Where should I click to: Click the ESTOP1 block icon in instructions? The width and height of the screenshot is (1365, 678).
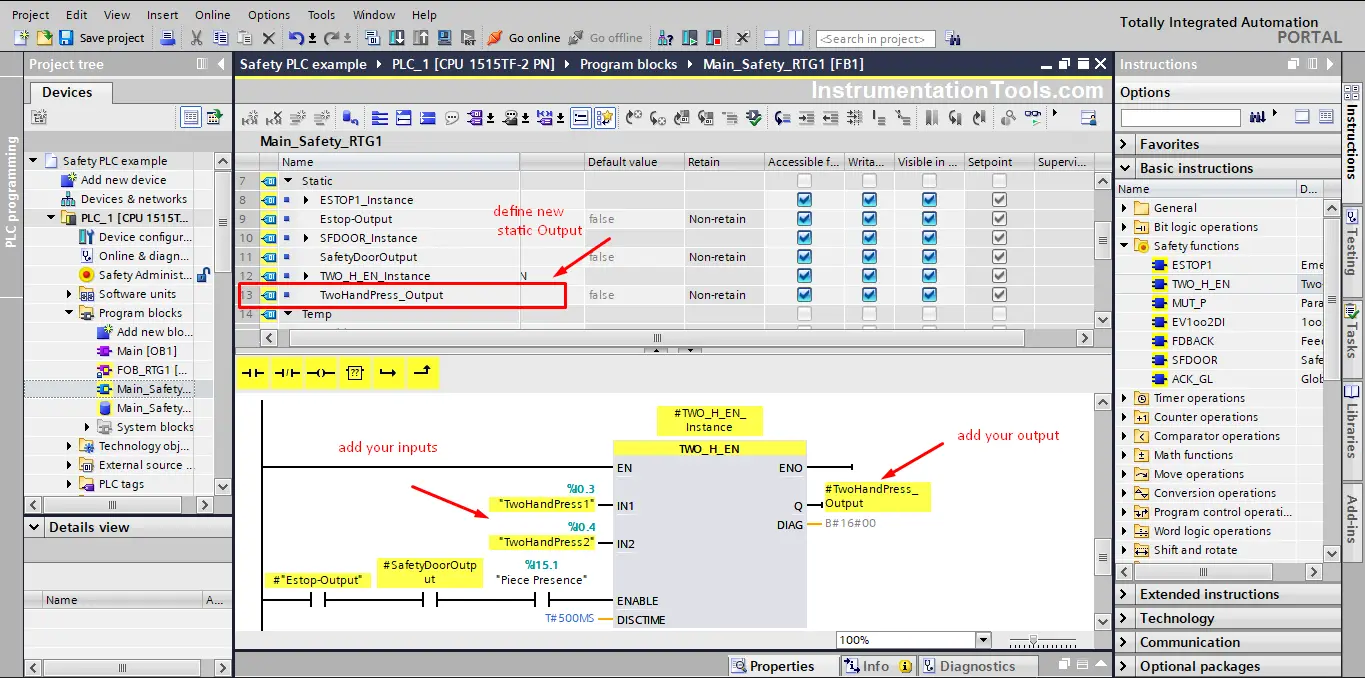[x=1160, y=265]
